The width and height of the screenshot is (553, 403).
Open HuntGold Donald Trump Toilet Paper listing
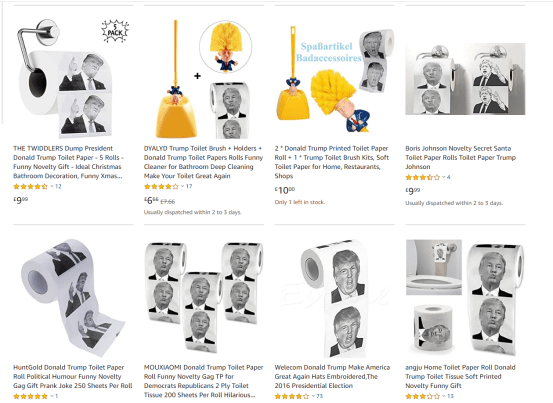tap(73, 377)
